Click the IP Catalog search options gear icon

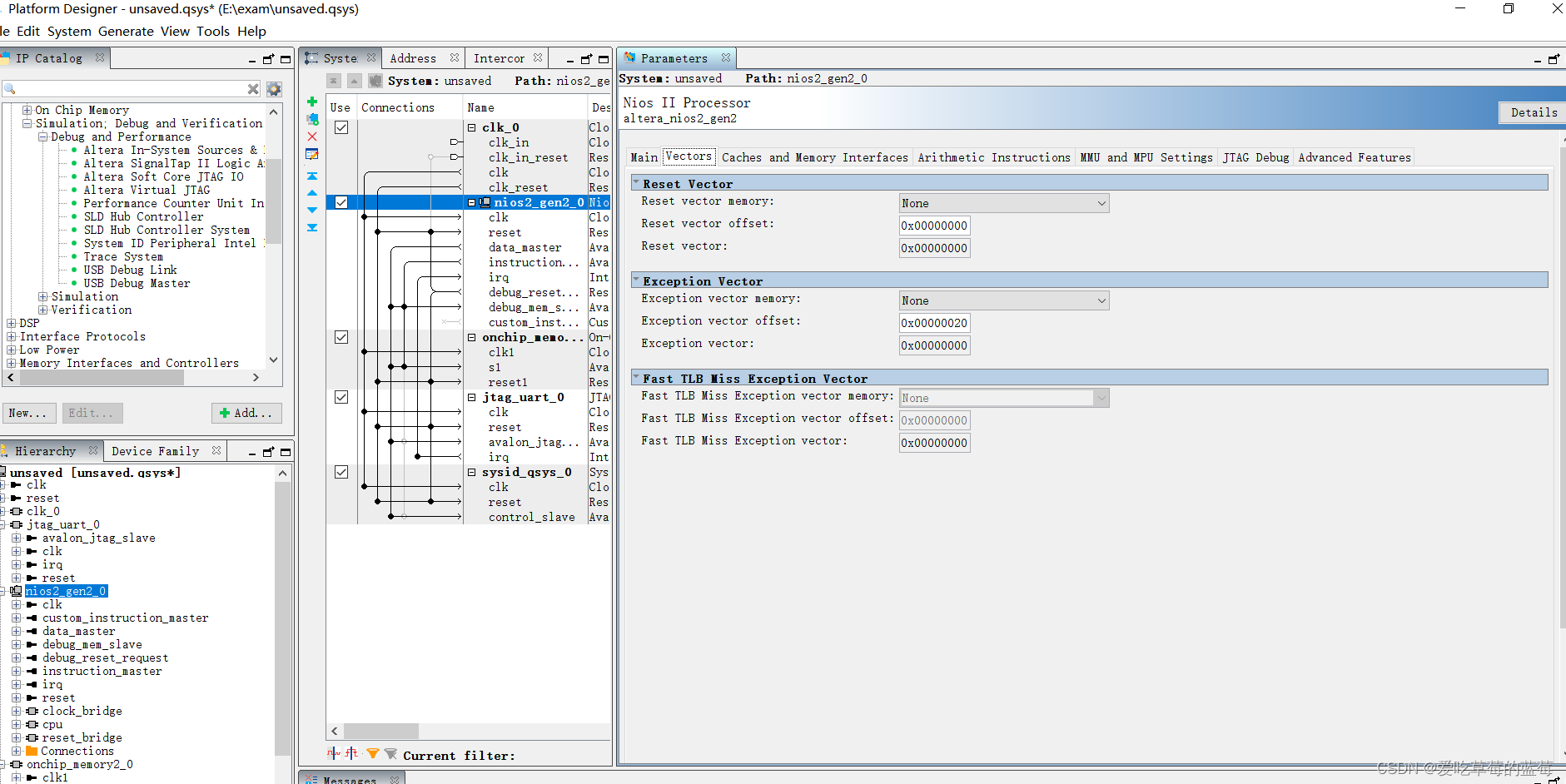(274, 88)
